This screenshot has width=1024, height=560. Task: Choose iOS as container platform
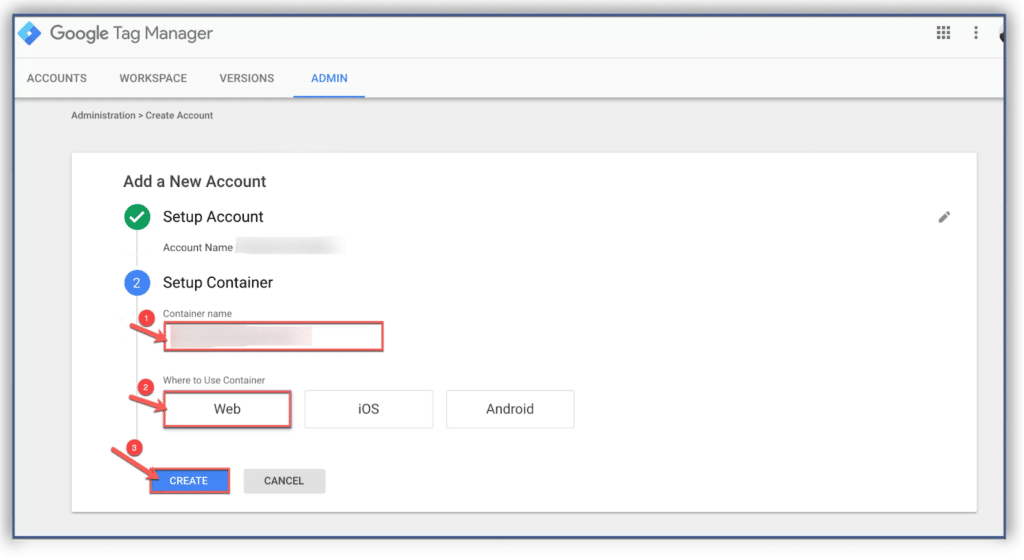[x=368, y=409]
